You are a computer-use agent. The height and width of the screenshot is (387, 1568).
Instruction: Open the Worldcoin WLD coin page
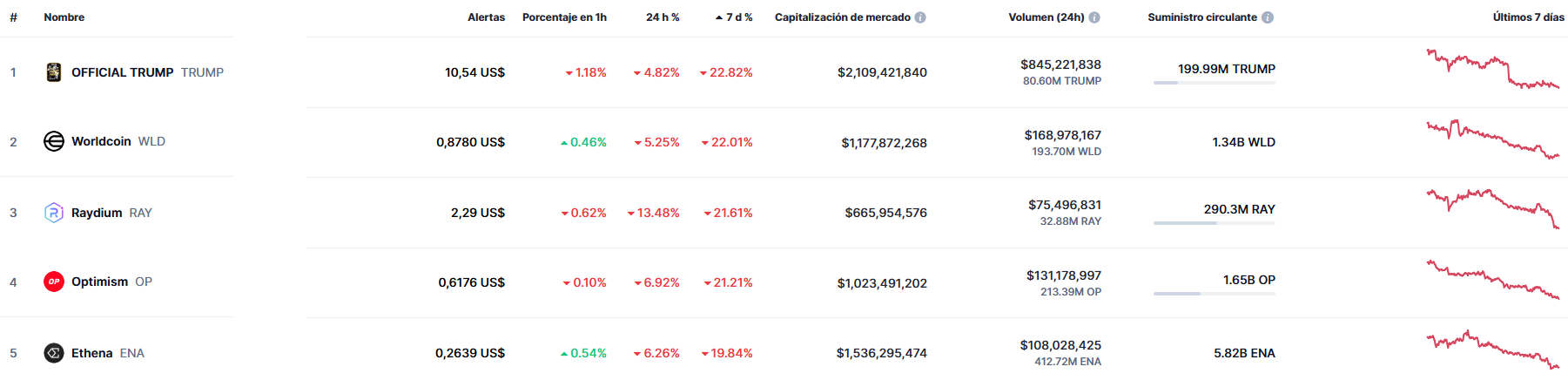[101, 141]
